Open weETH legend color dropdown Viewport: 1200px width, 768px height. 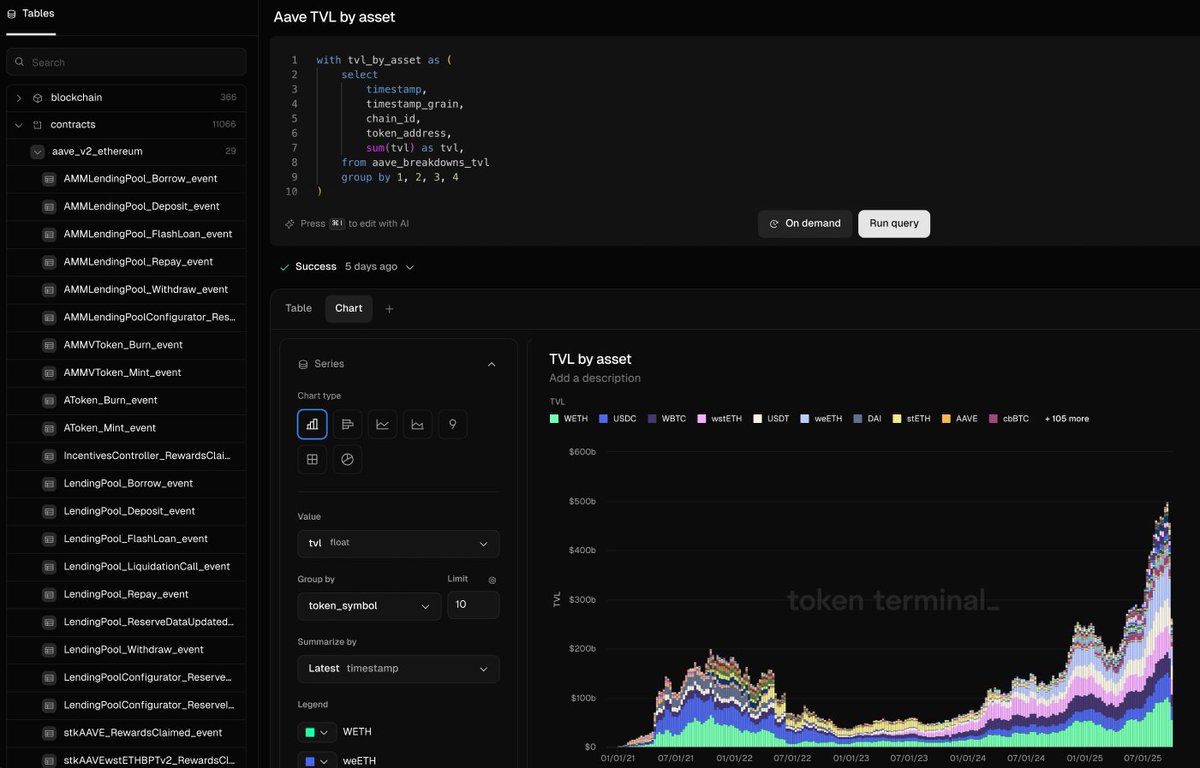[x=317, y=761]
